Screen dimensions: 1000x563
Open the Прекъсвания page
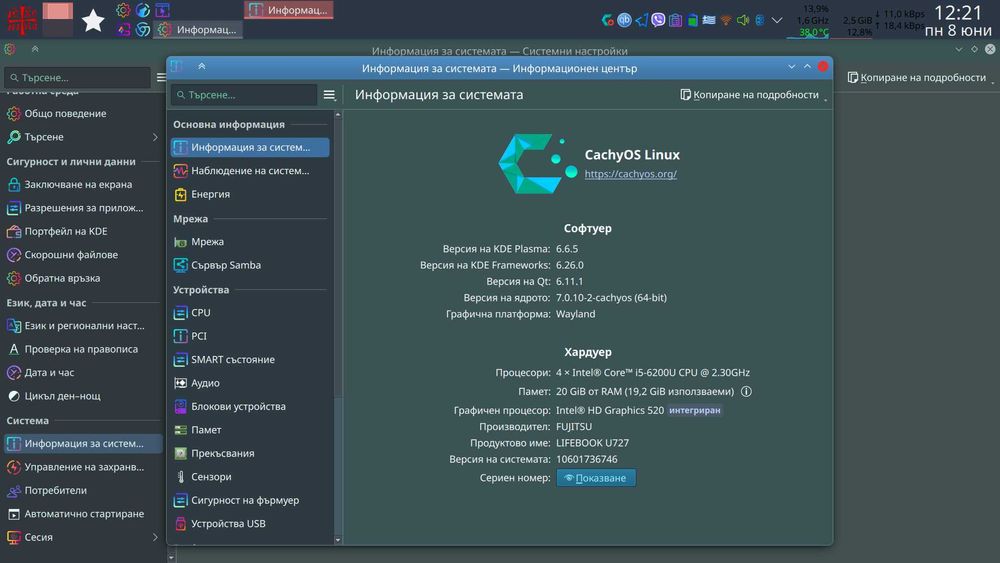point(249,453)
